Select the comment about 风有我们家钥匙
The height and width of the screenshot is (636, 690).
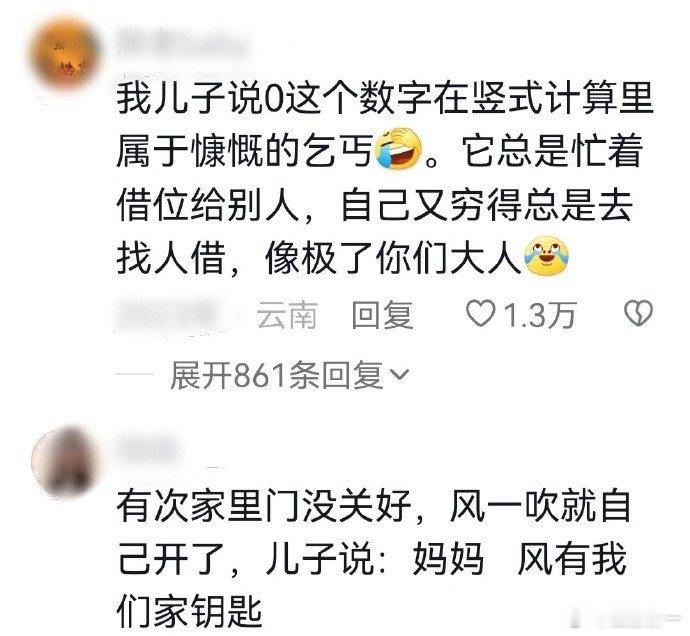point(374,561)
